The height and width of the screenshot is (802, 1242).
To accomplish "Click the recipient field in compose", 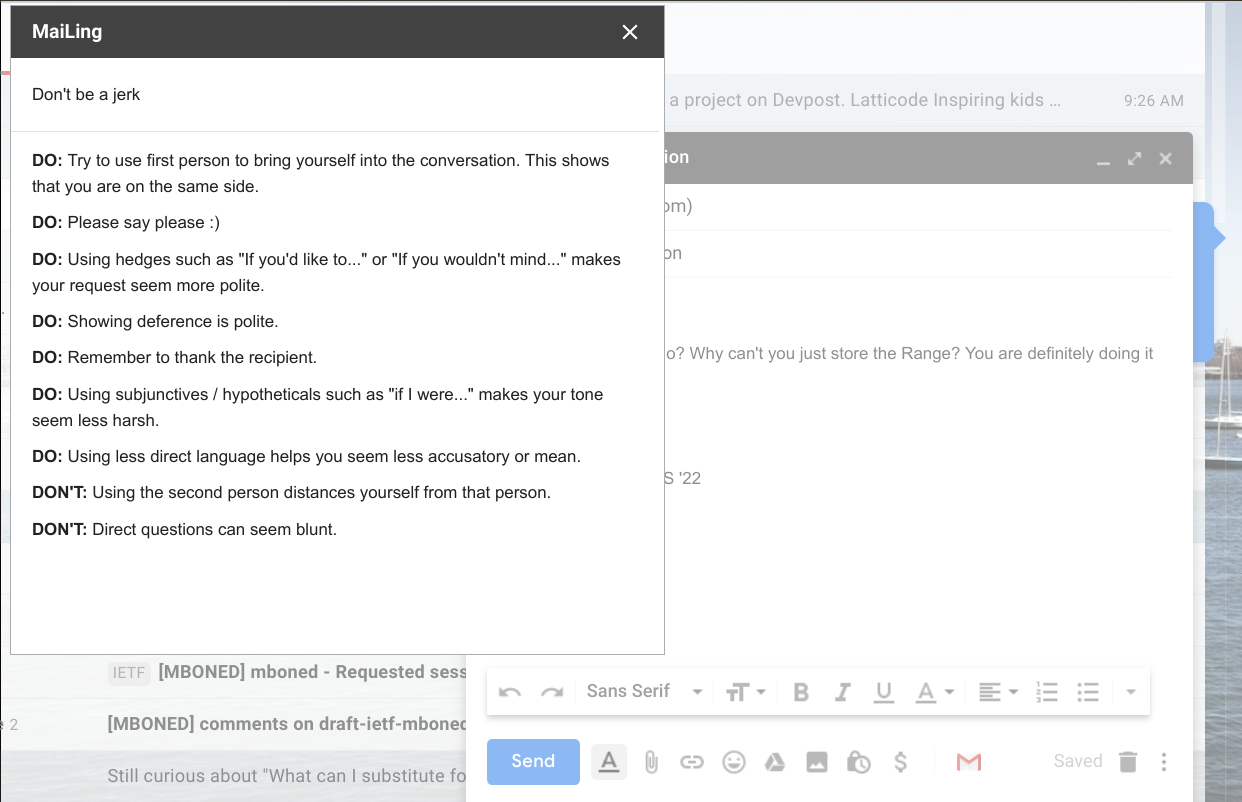I will 918,206.
